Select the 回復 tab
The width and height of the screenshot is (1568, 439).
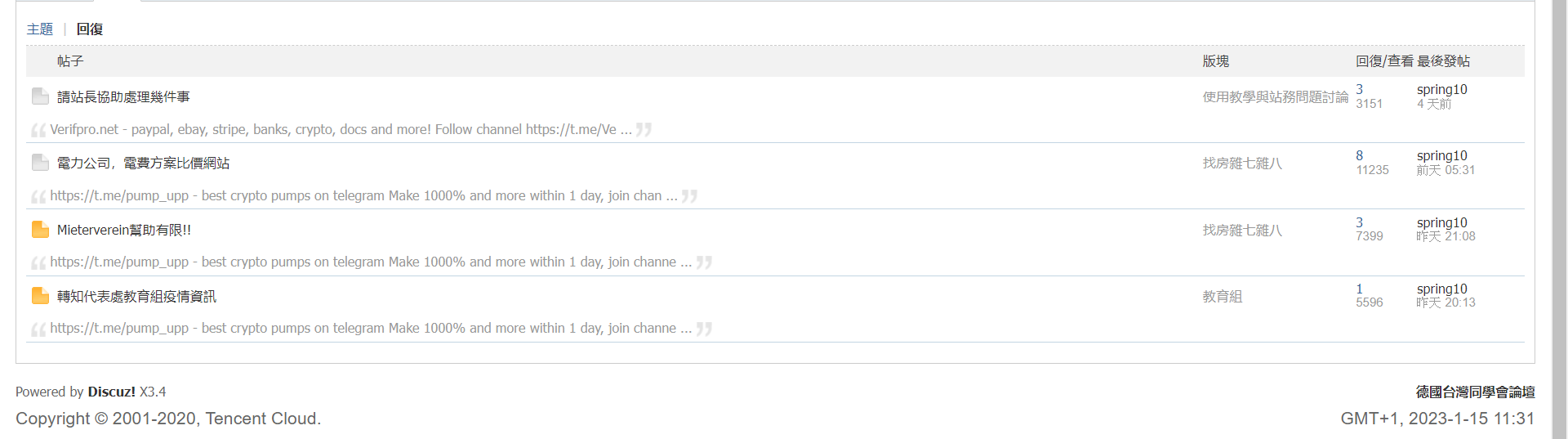[x=90, y=29]
